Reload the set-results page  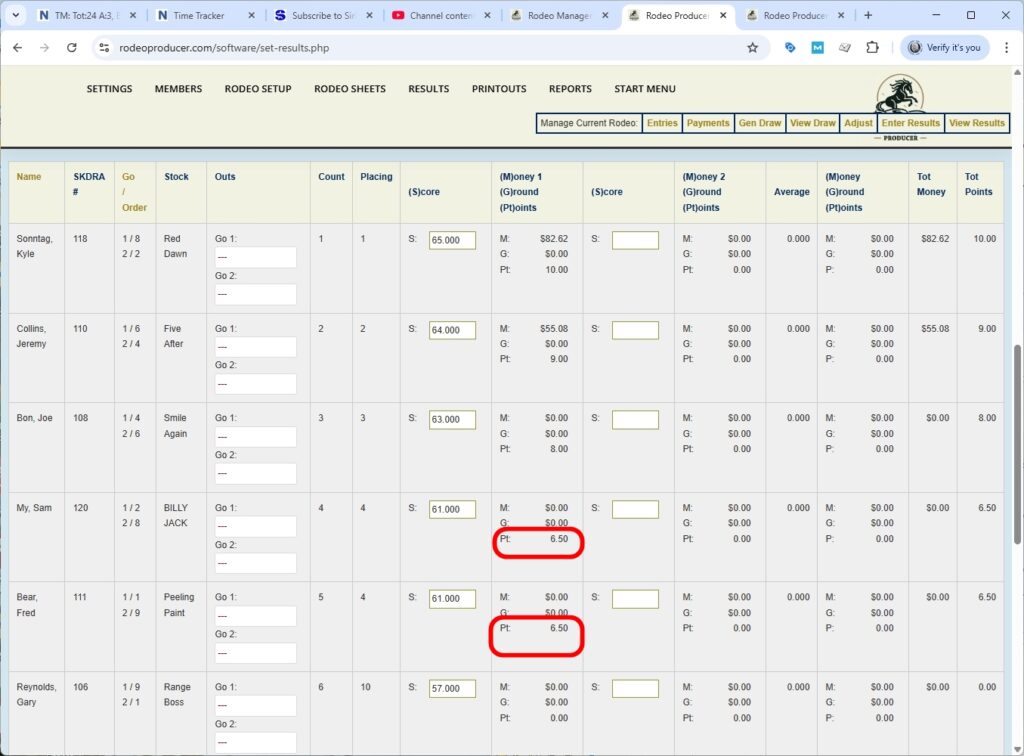71,47
